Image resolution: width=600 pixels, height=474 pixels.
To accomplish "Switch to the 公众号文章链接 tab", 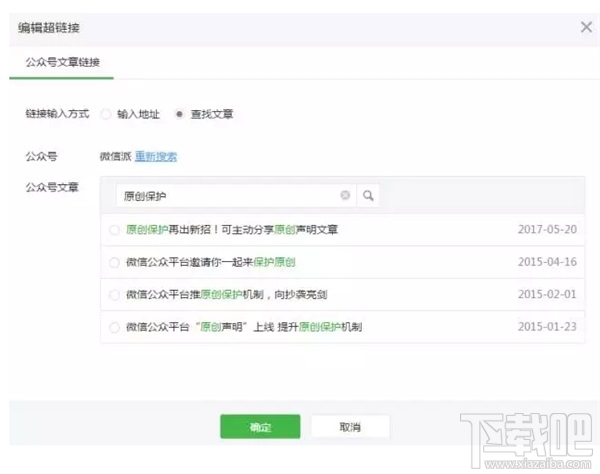I will pos(62,62).
